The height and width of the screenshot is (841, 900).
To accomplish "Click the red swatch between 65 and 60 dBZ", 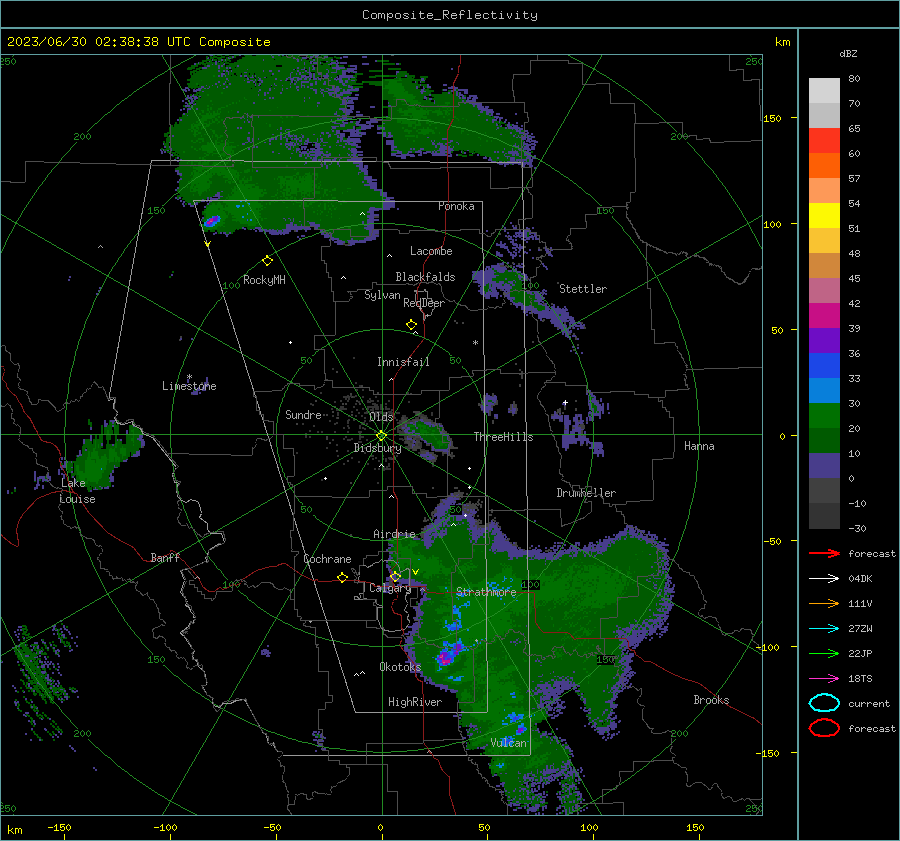I will tap(824, 141).
